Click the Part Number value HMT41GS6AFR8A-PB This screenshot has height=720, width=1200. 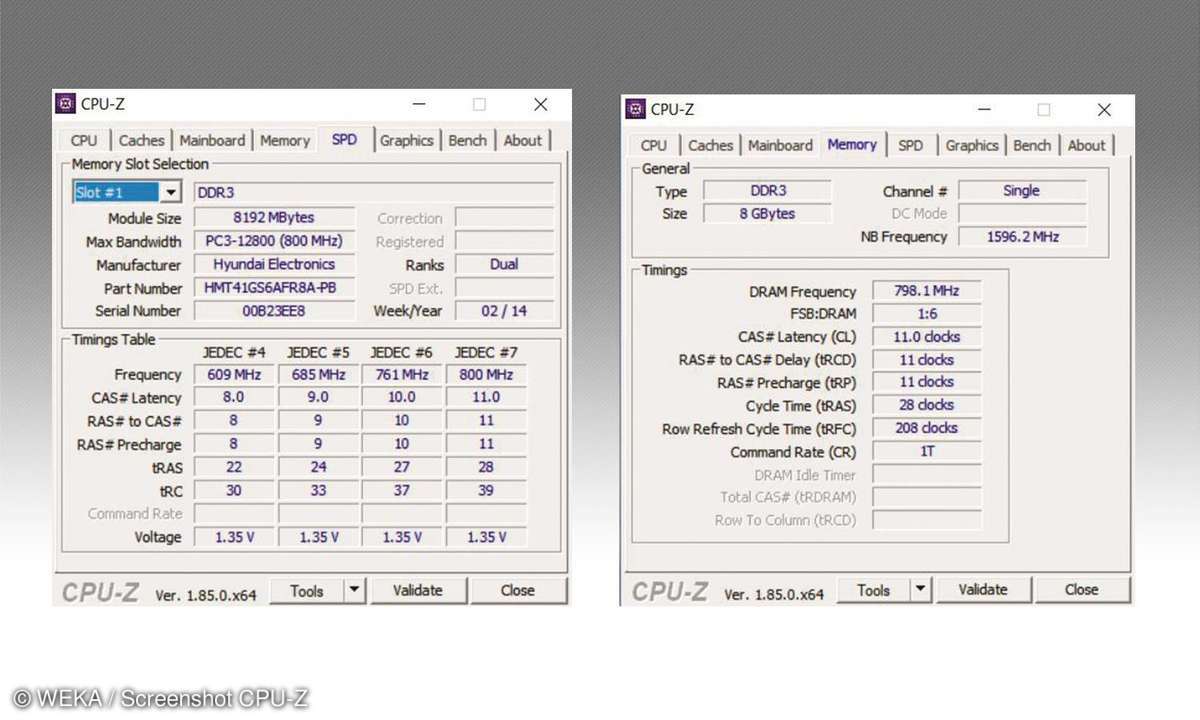274,288
